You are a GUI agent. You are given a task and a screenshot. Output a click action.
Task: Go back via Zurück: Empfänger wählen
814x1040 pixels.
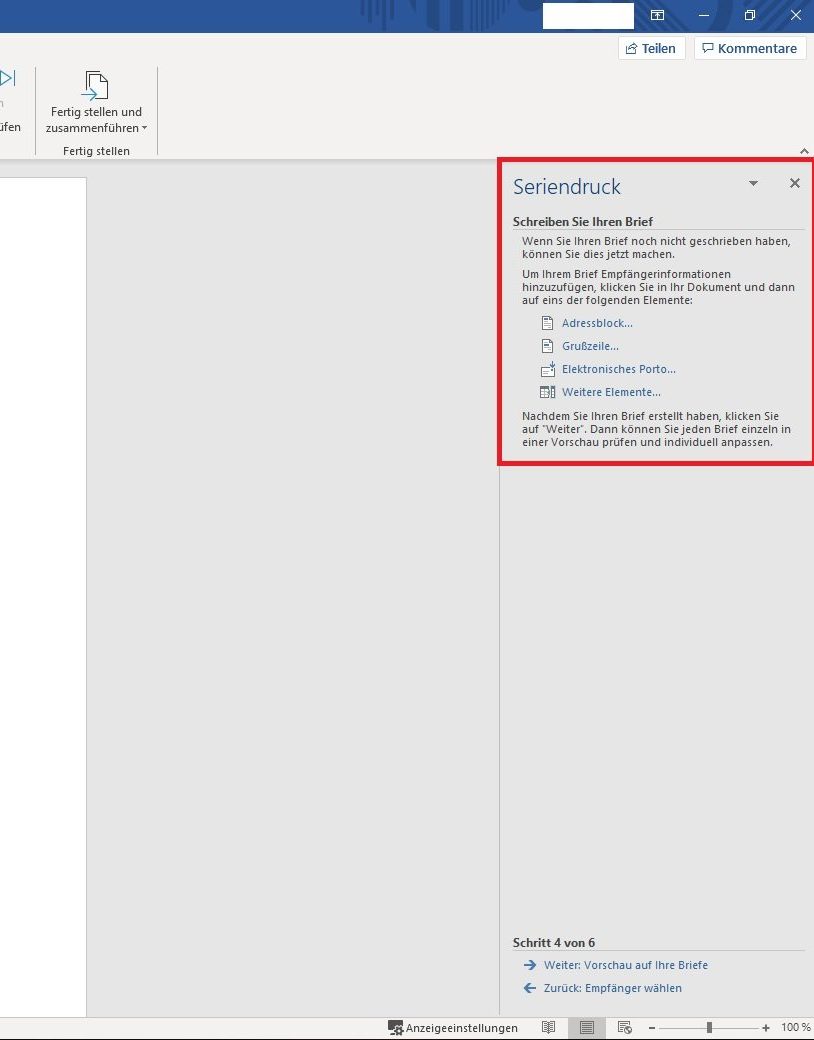click(x=612, y=988)
